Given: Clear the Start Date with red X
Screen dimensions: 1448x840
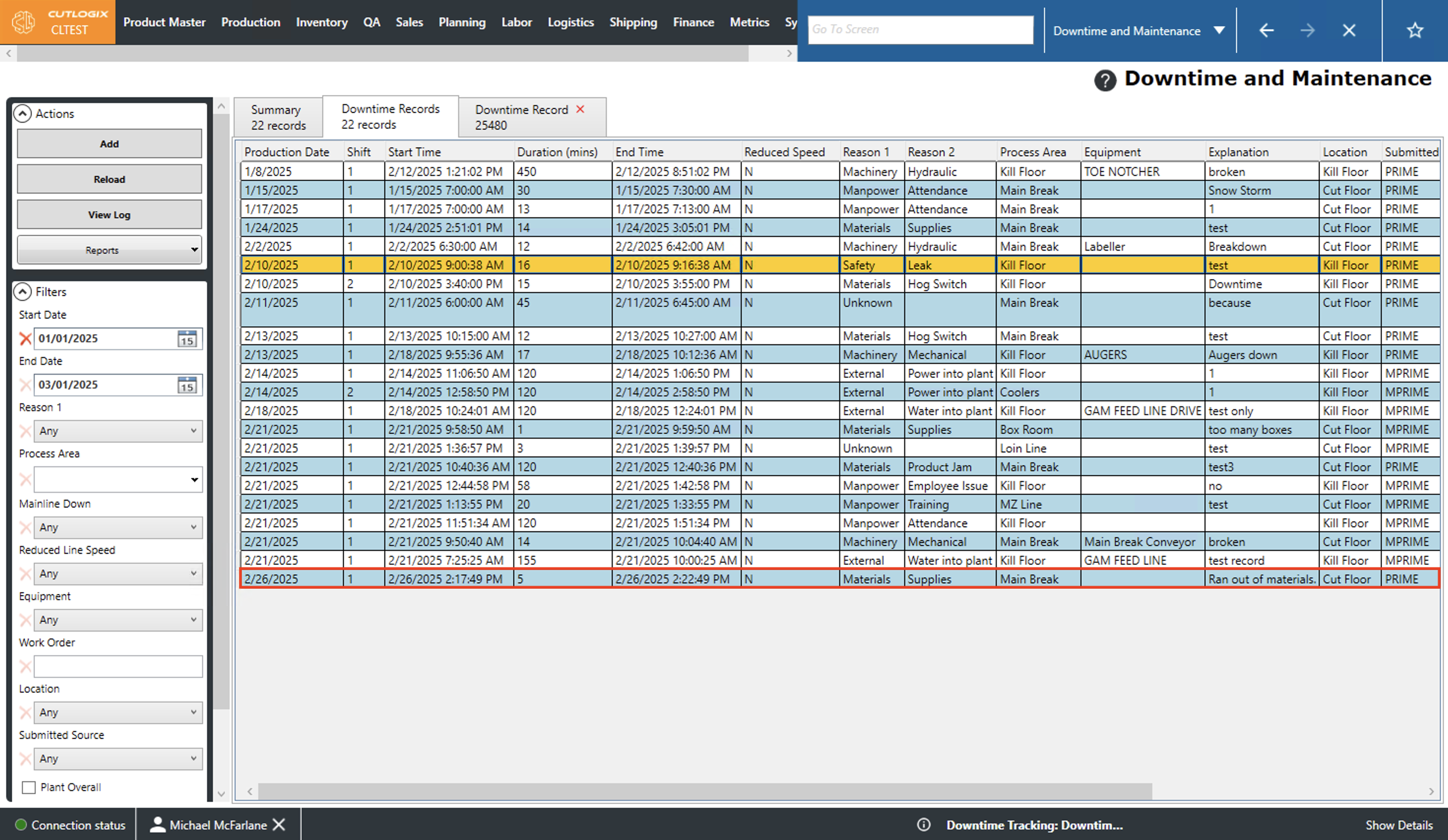Looking at the screenshot, I should tap(25, 338).
